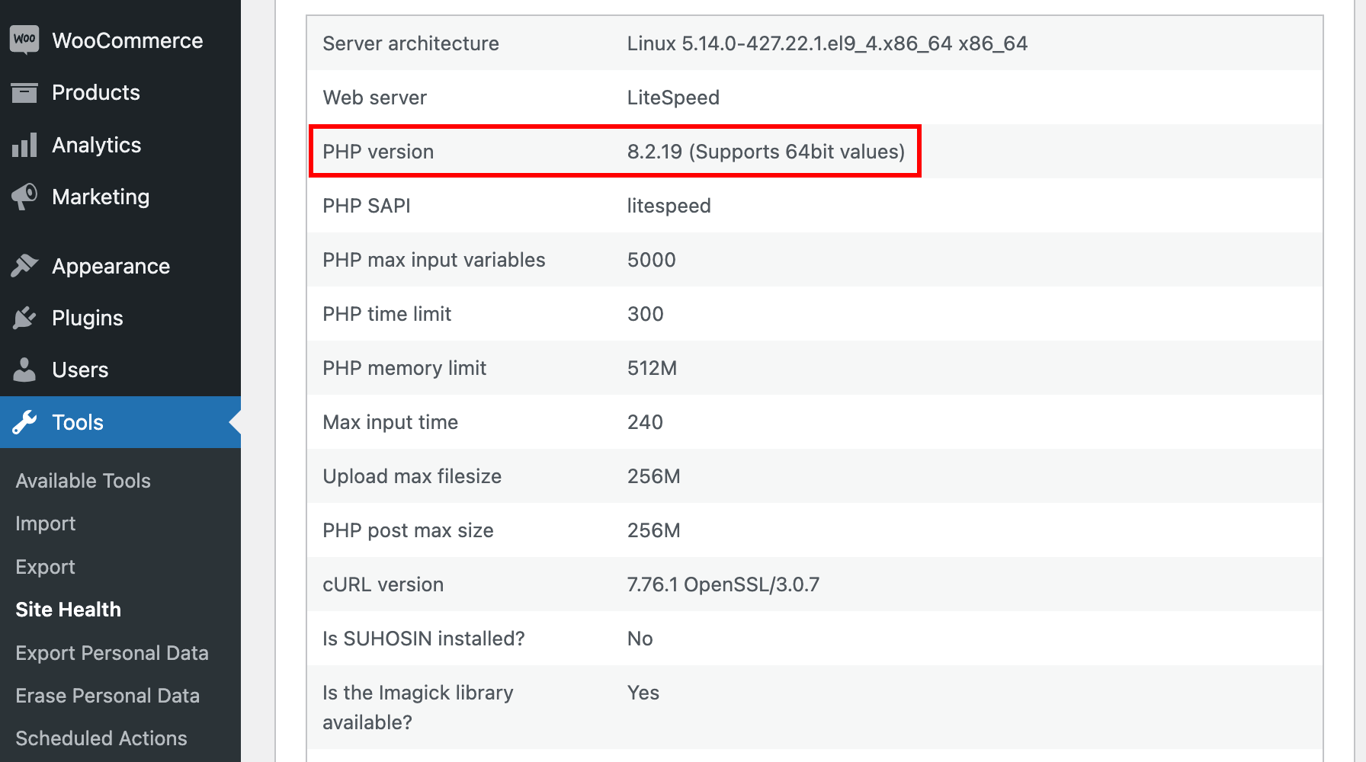Open Appearance using its brush icon

pos(25,265)
